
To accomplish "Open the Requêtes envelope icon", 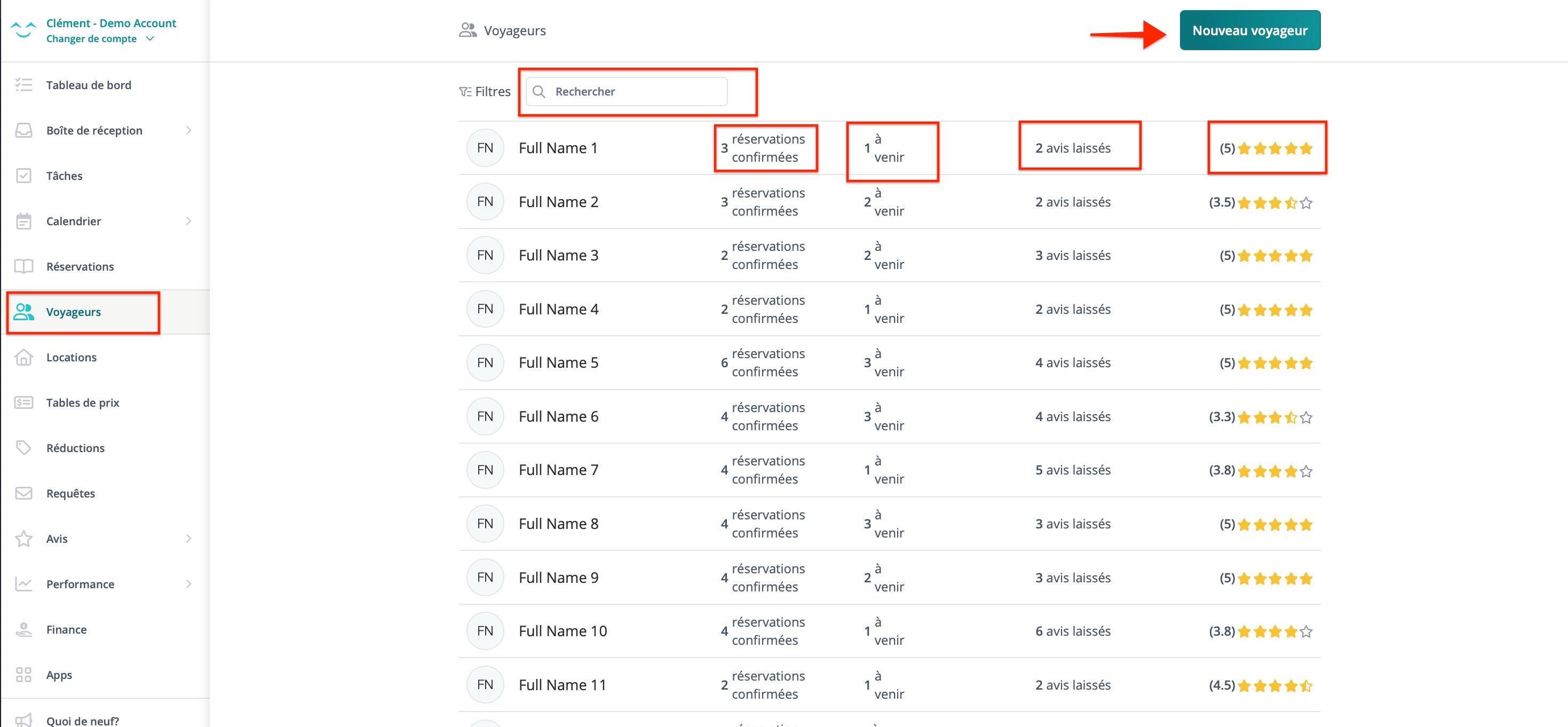I will [23, 493].
